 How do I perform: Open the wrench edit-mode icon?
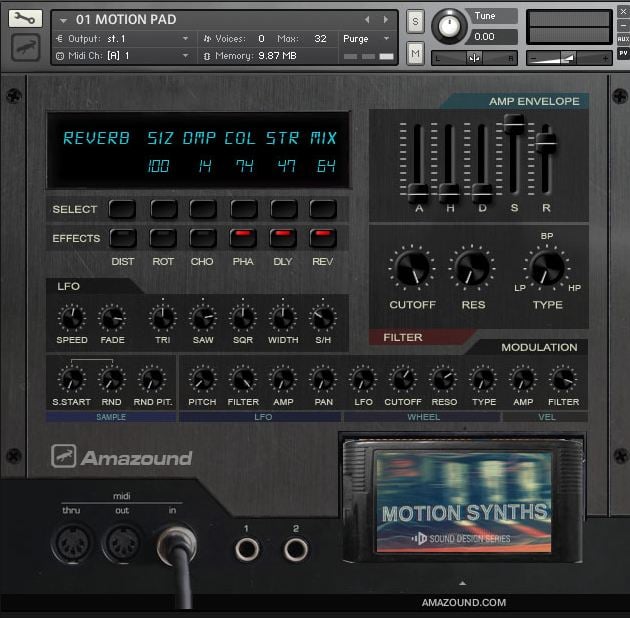(x=25, y=18)
